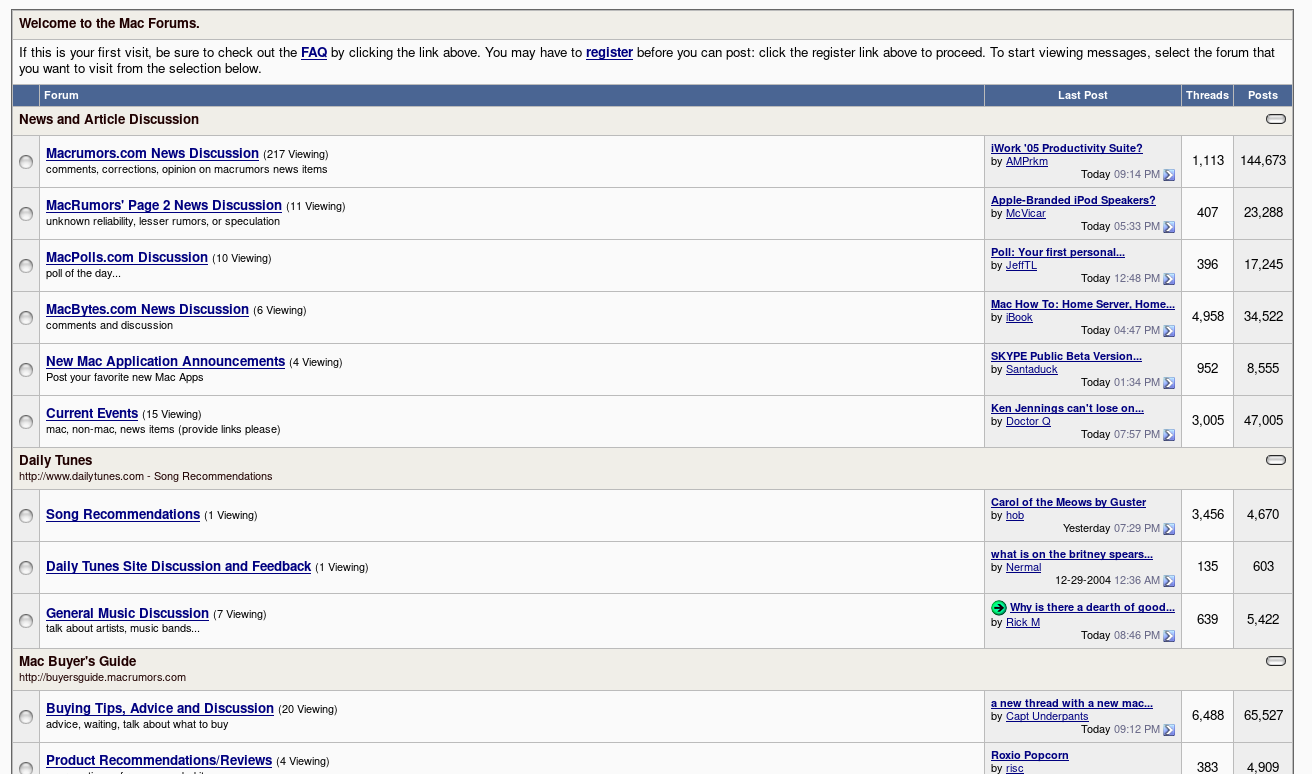
Task: Click status icon for General Music Discussion
Action: pyautogui.click(x=26, y=621)
